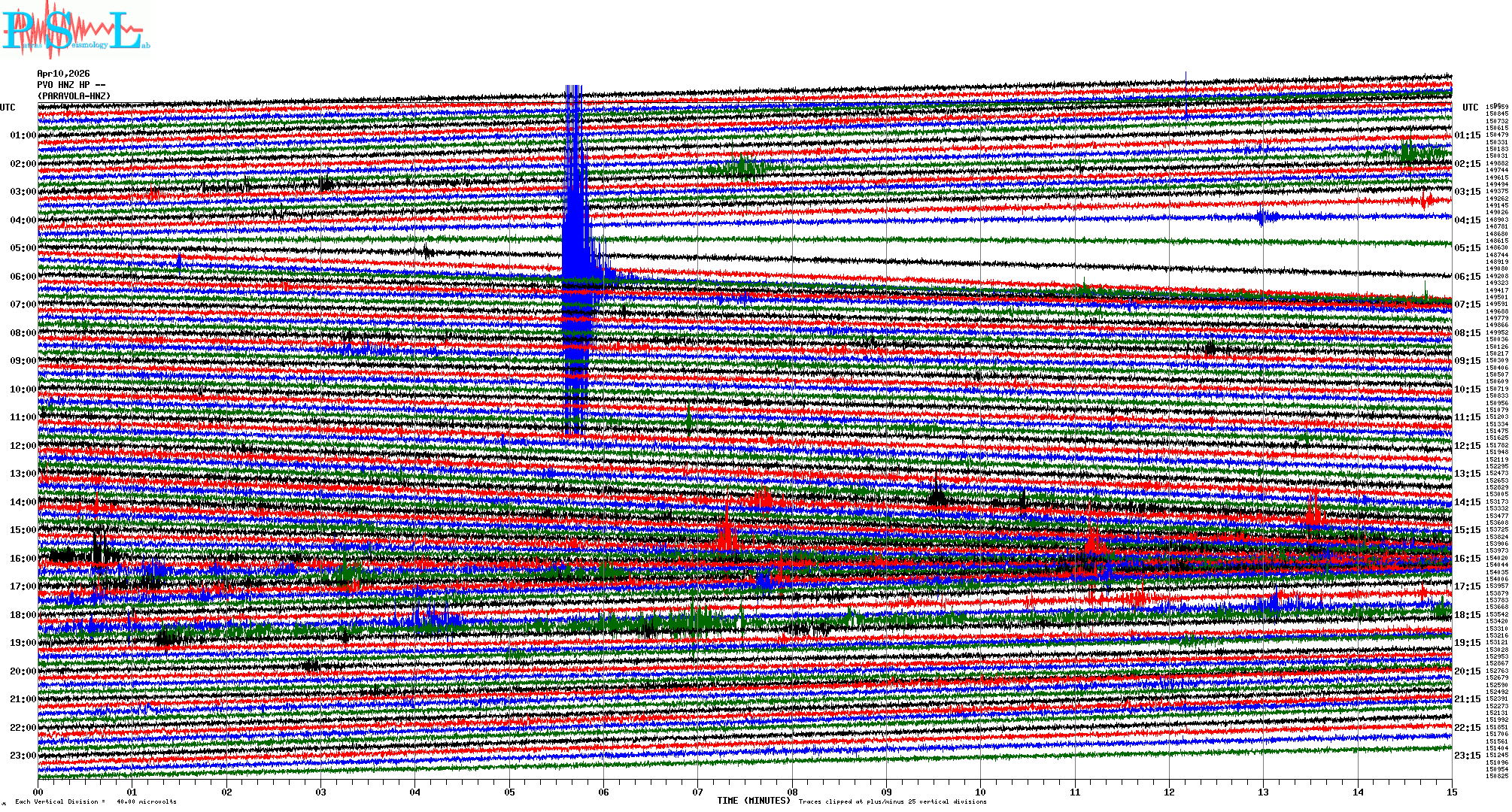Click the Traces clipped footnote text
The width and height of the screenshot is (1512, 812).
pyautogui.click(x=892, y=801)
